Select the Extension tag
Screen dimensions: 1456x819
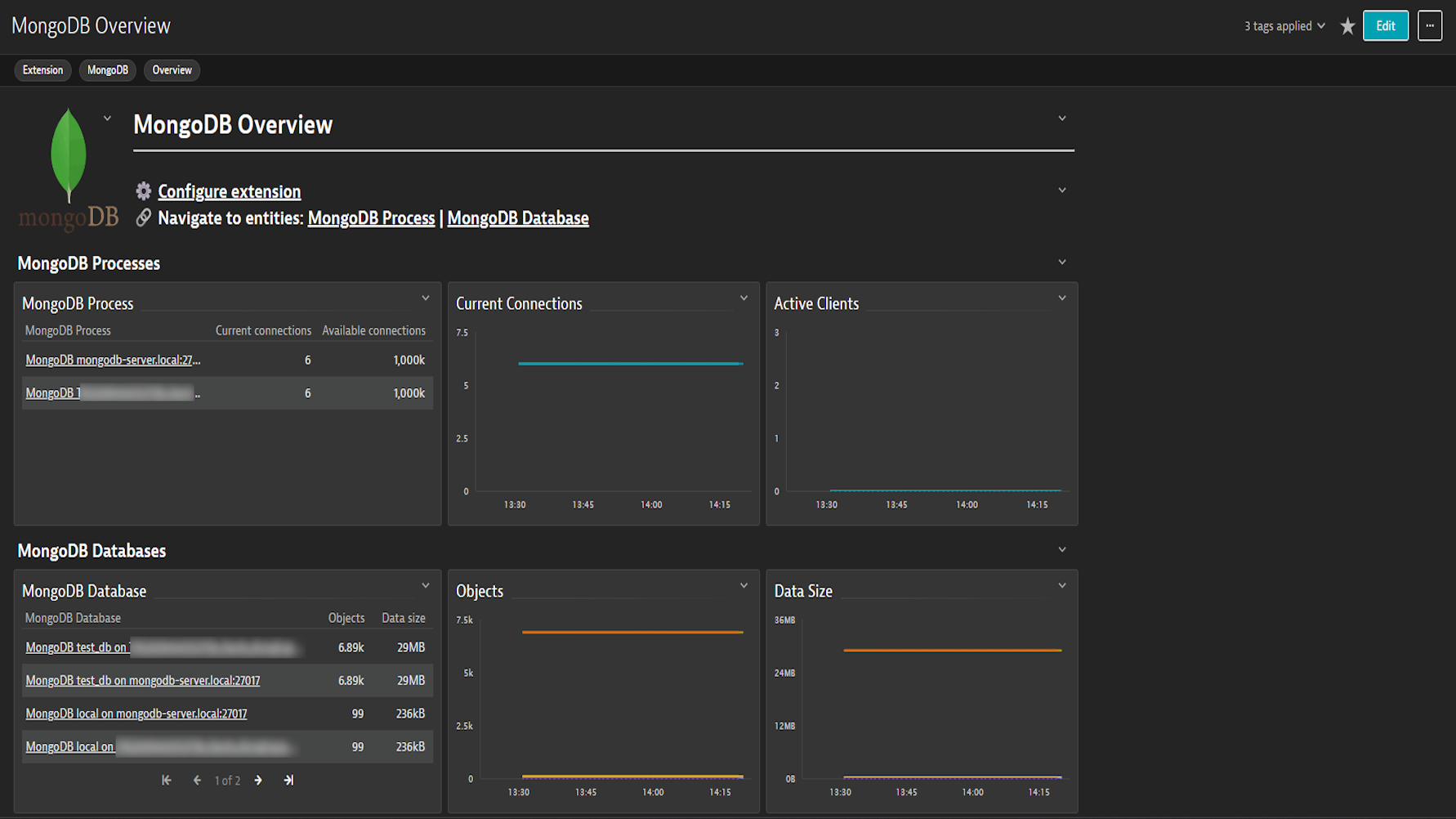coord(42,70)
